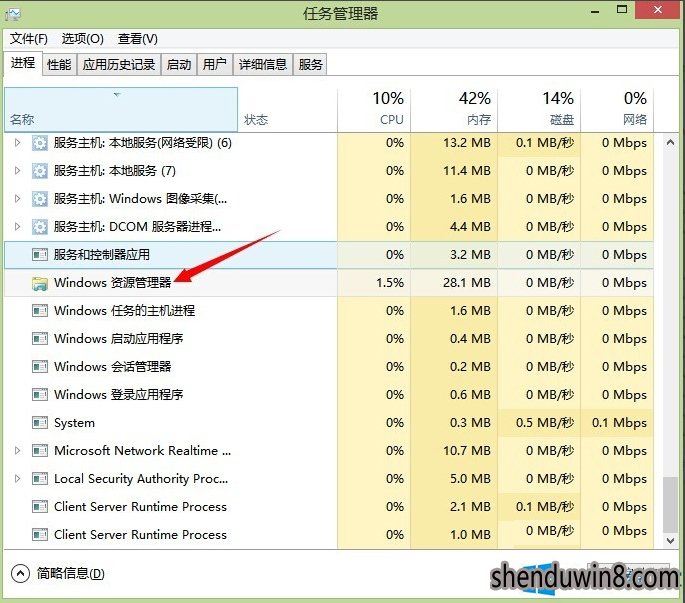The width and height of the screenshot is (685, 603).
Task: Click the vertical scrollbar thumb
Action: [x=671, y=505]
